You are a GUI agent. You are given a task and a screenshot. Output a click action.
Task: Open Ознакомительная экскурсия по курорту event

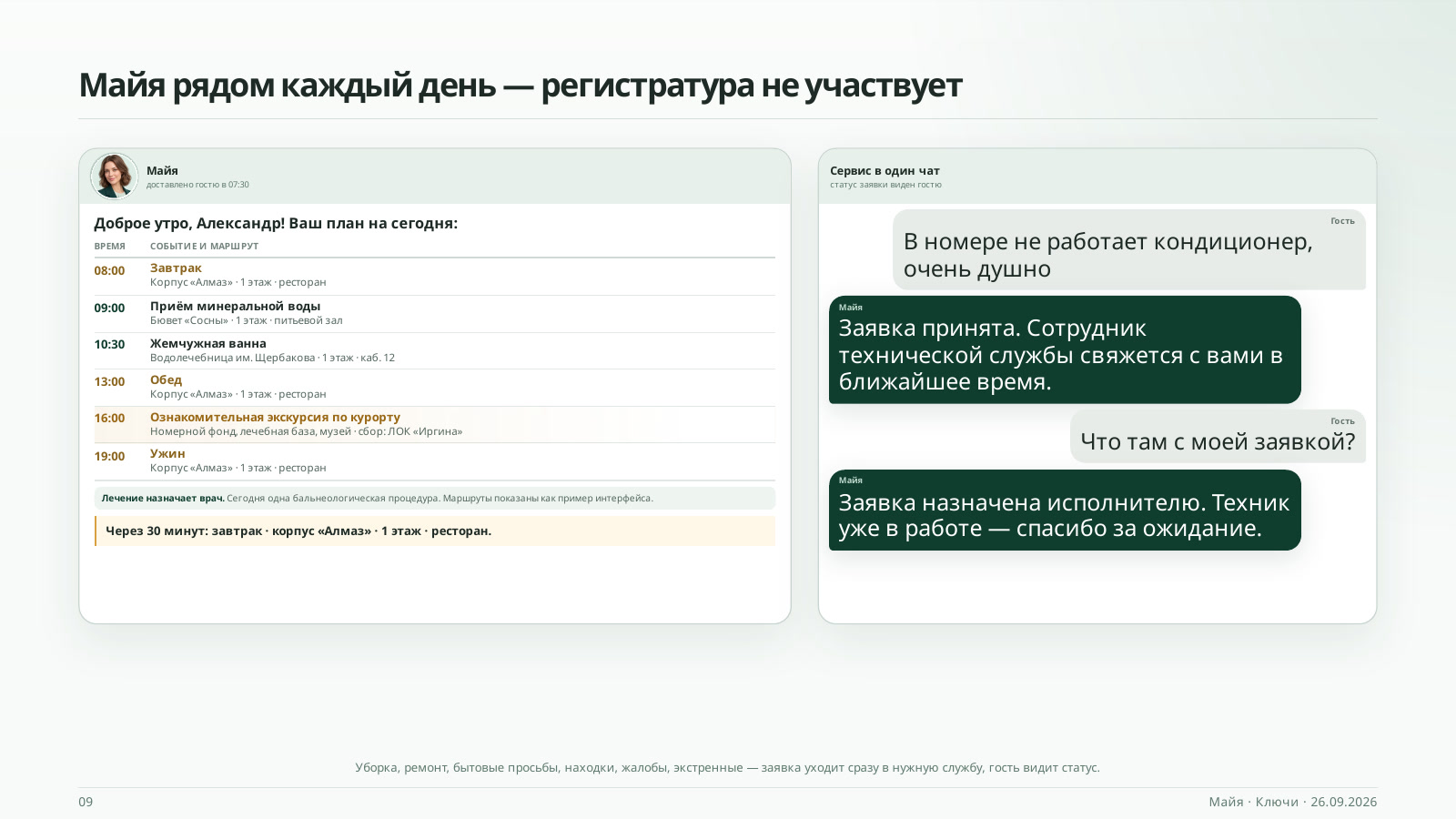435,424
